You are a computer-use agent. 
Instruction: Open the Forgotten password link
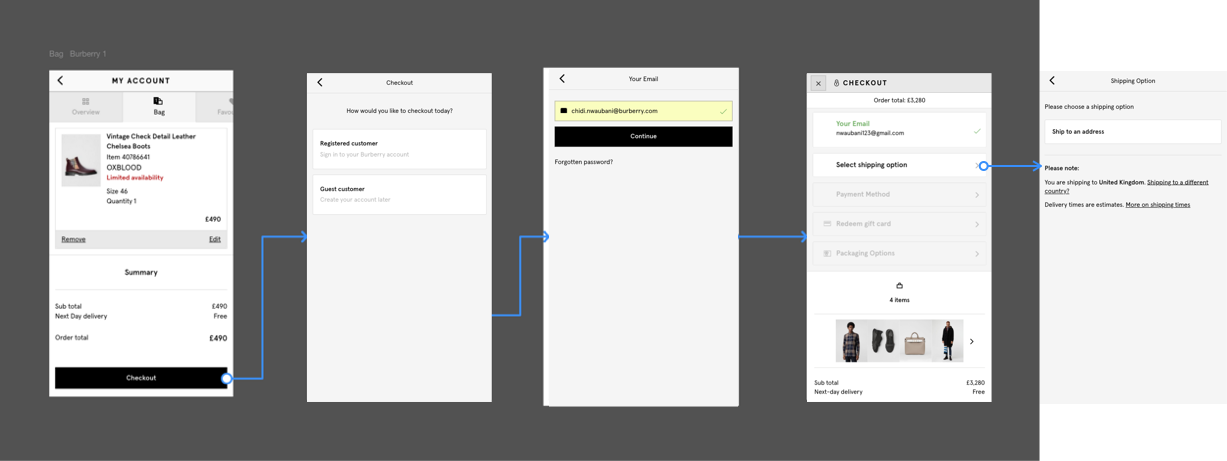click(x=584, y=162)
